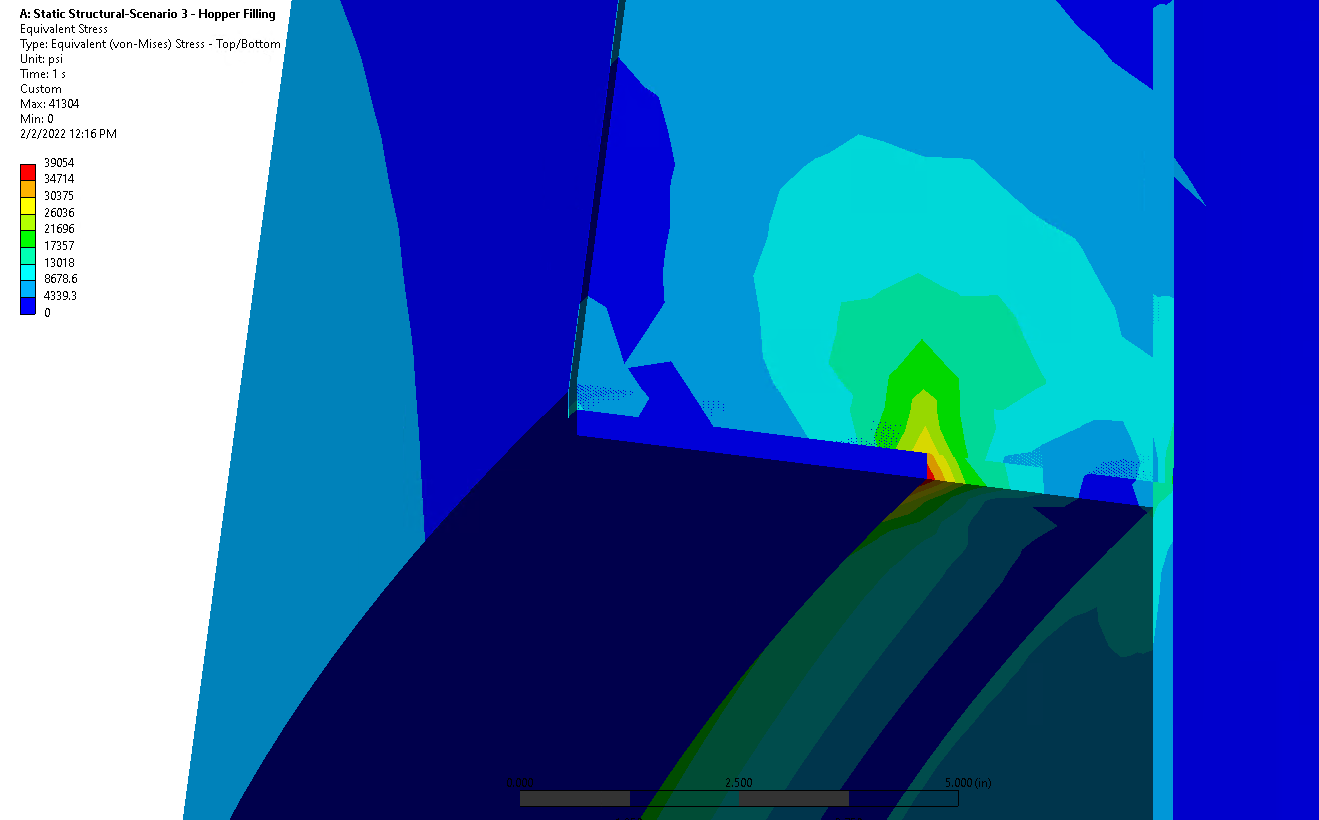Click the date stamp '2/2/2022 12:16 PM'
The image size is (1319, 820).
tap(68, 134)
